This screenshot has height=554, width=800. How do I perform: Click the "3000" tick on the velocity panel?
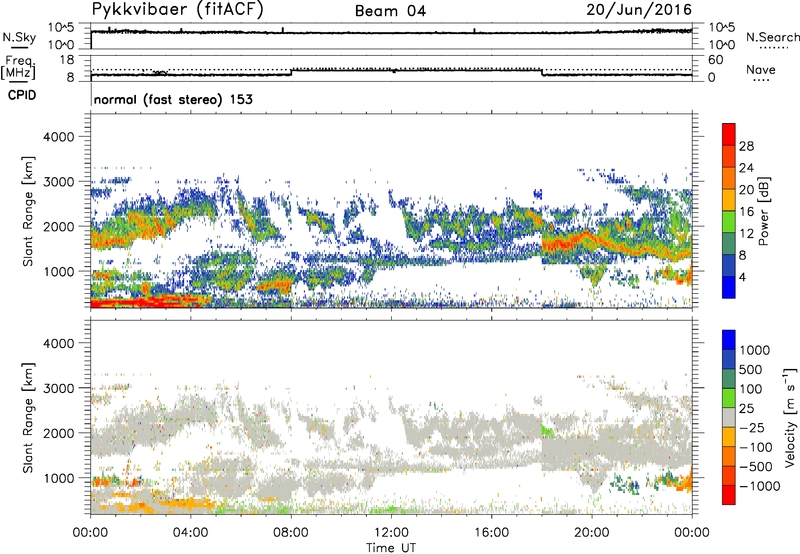pyautogui.click(x=58, y=388)
